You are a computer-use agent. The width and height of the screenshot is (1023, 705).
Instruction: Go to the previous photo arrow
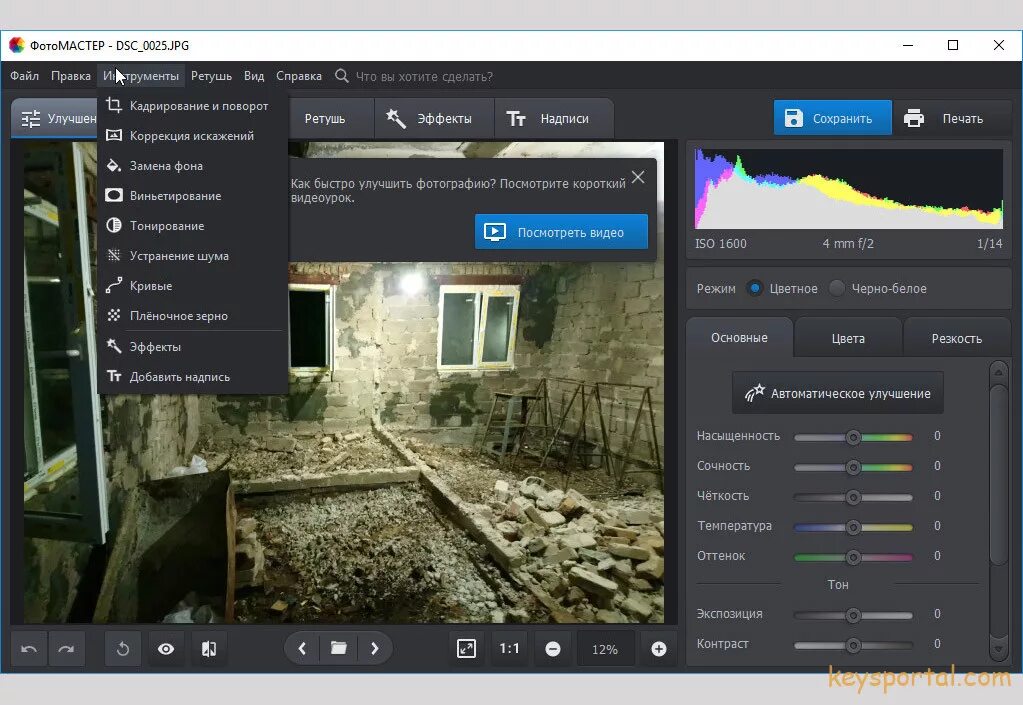302,648
